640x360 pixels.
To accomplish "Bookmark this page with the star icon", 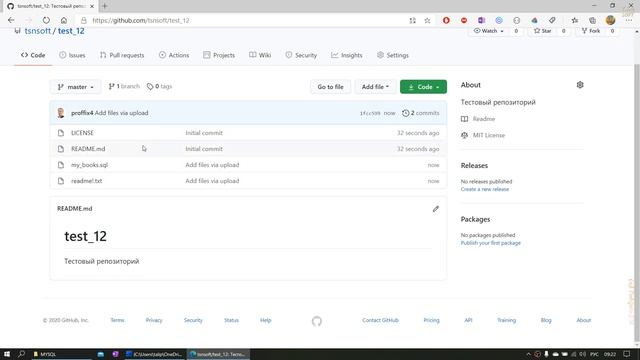I will [427, 20].
